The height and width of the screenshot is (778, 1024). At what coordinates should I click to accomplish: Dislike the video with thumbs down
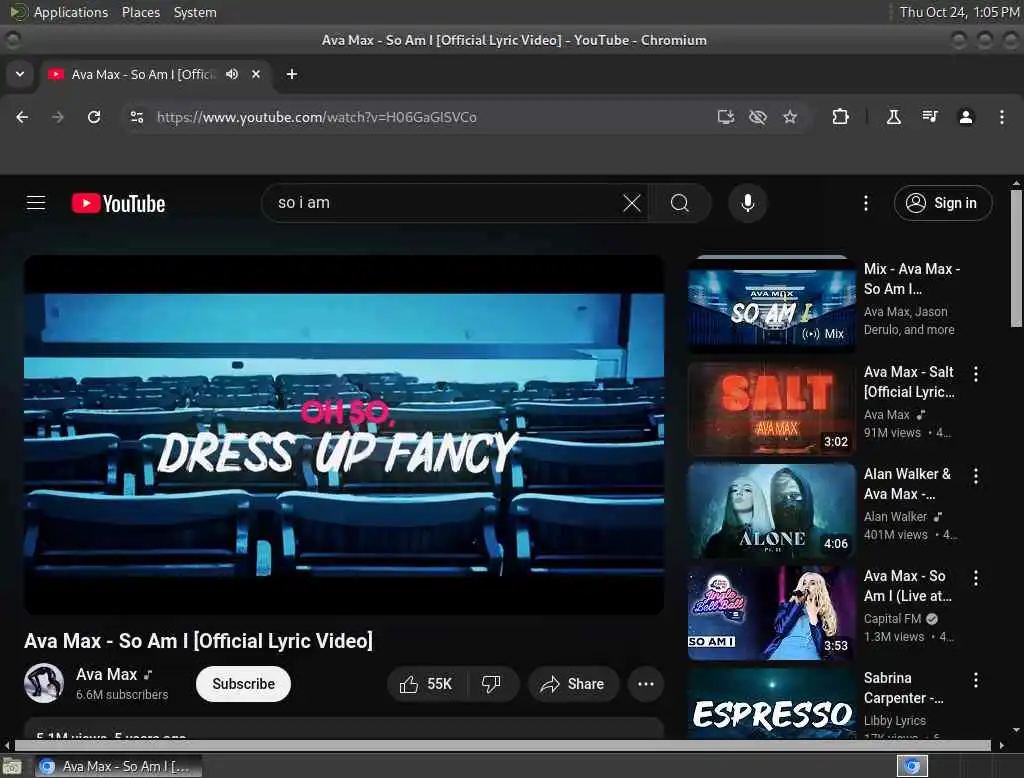[x=492, y=684]
